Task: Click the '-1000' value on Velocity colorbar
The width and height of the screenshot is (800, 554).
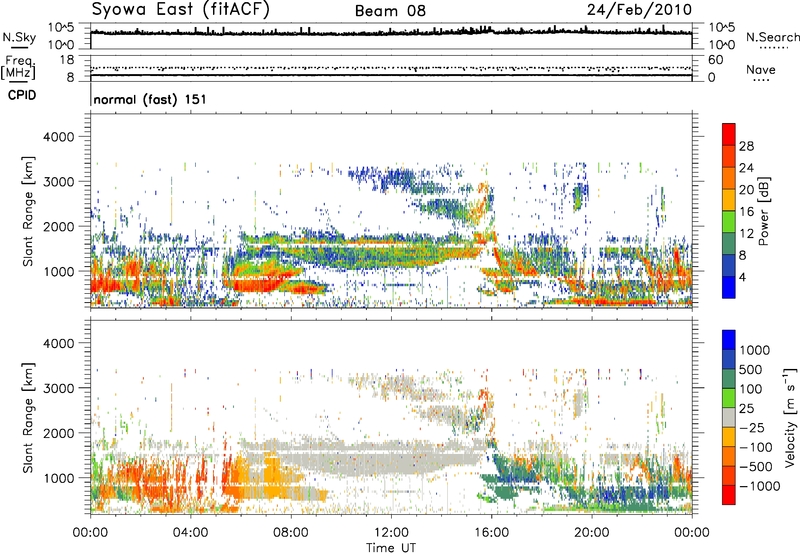Action: pyautogui.click(x=759, y=486)
